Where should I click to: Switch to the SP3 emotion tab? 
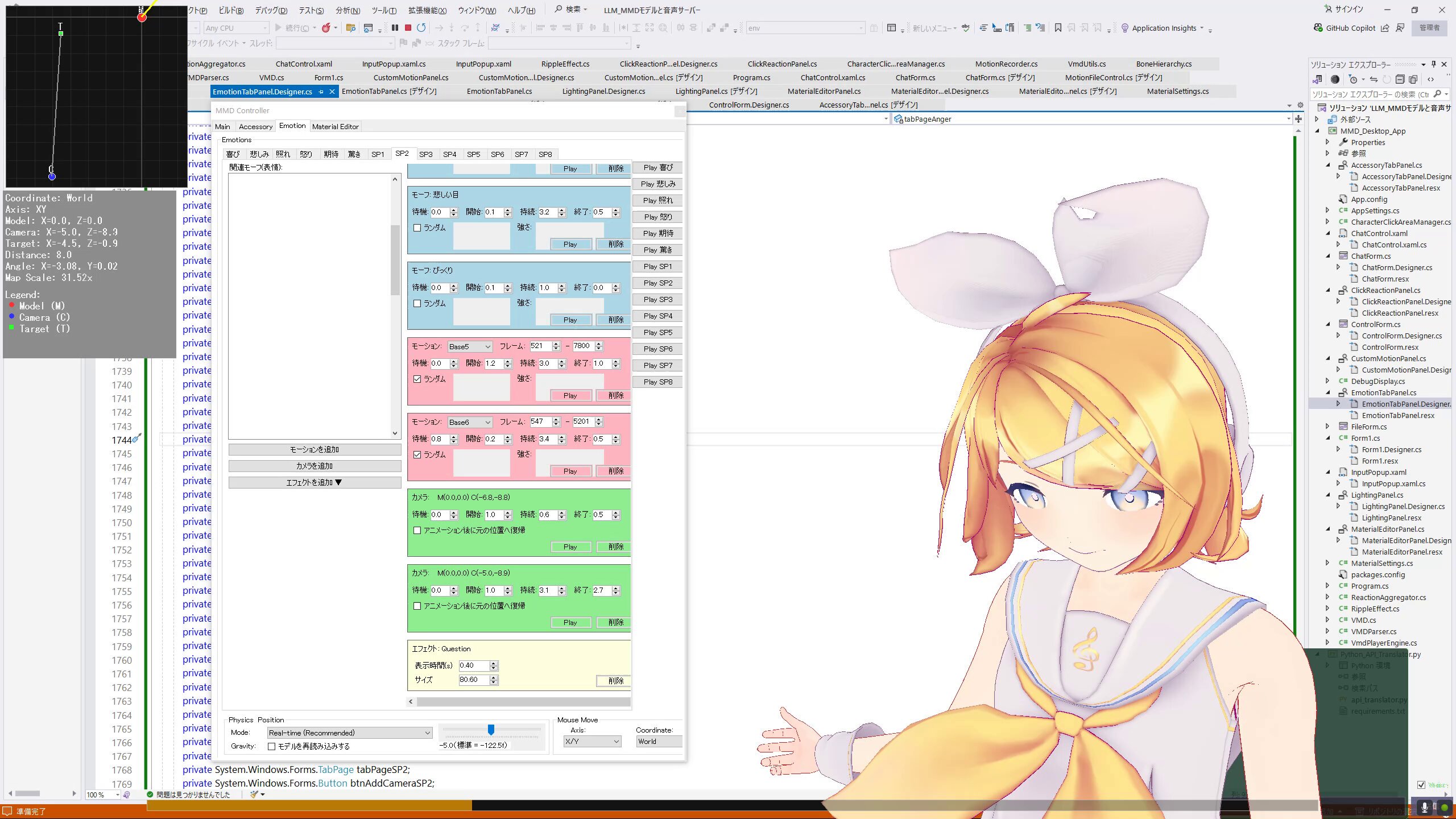(x=425, y=154)
